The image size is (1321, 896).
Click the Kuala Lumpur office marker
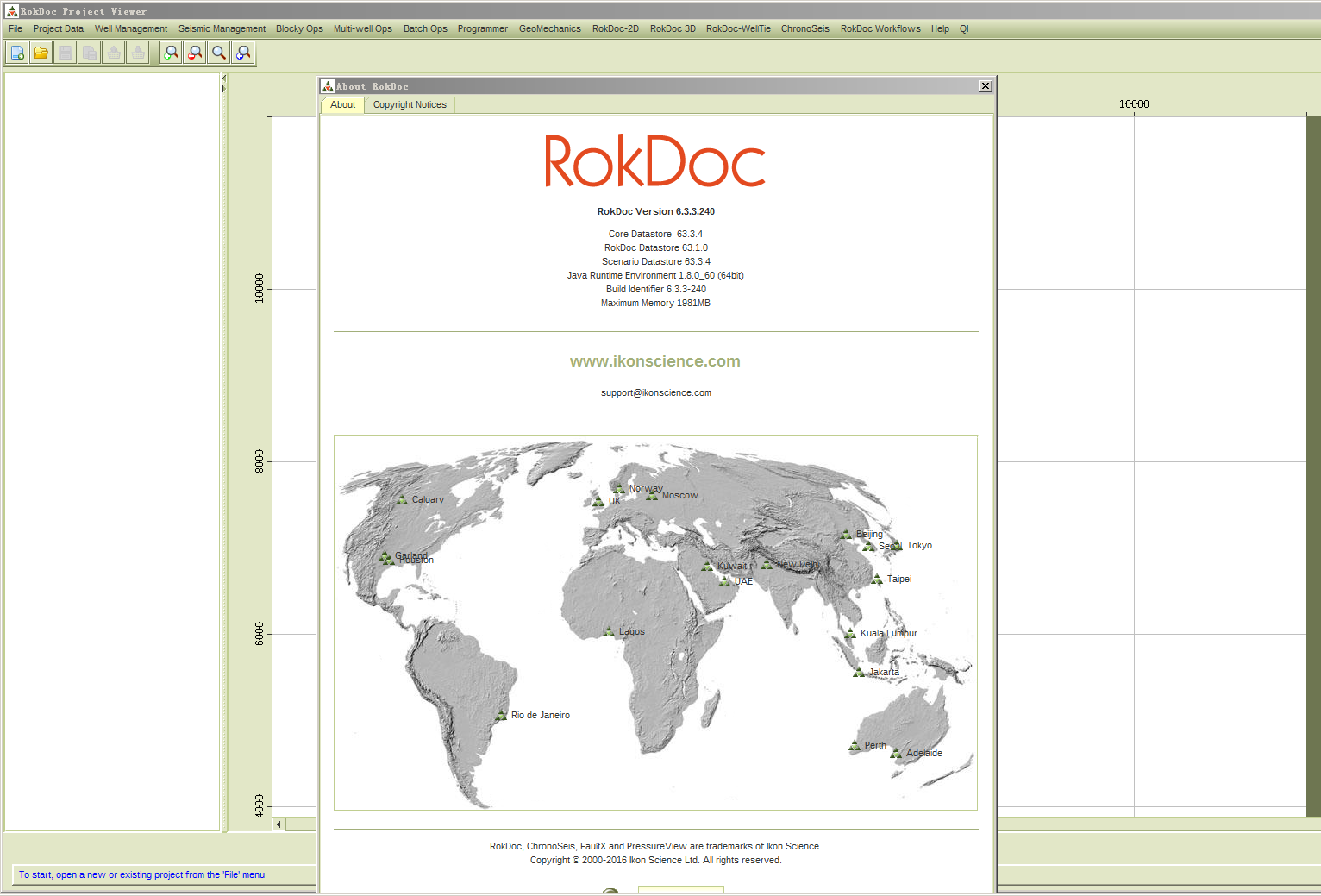[850, 634]
